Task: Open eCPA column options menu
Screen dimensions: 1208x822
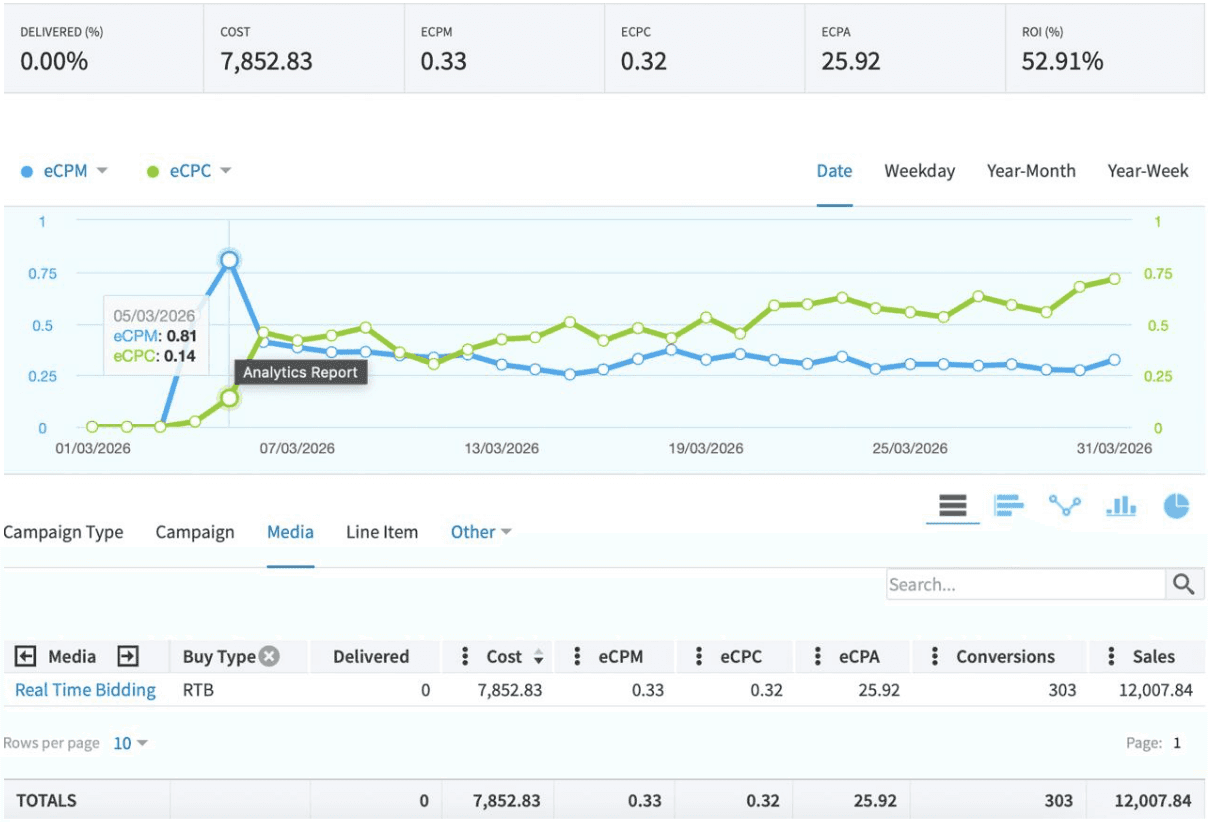Action: pyautogui.click(x=818, y=657)
